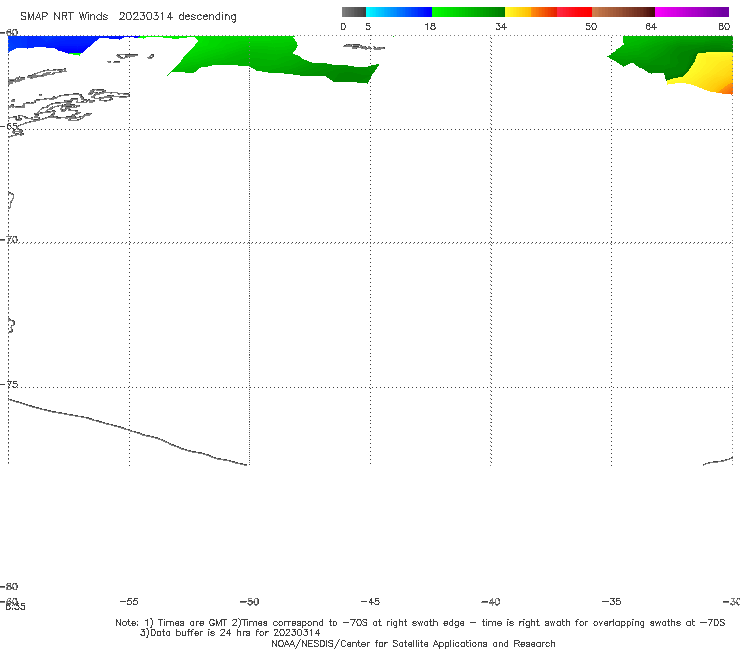Click the color bar label '18'
The height and width of the screenshot is (650, 740).
pyautogui.click(x=430, y=26)
